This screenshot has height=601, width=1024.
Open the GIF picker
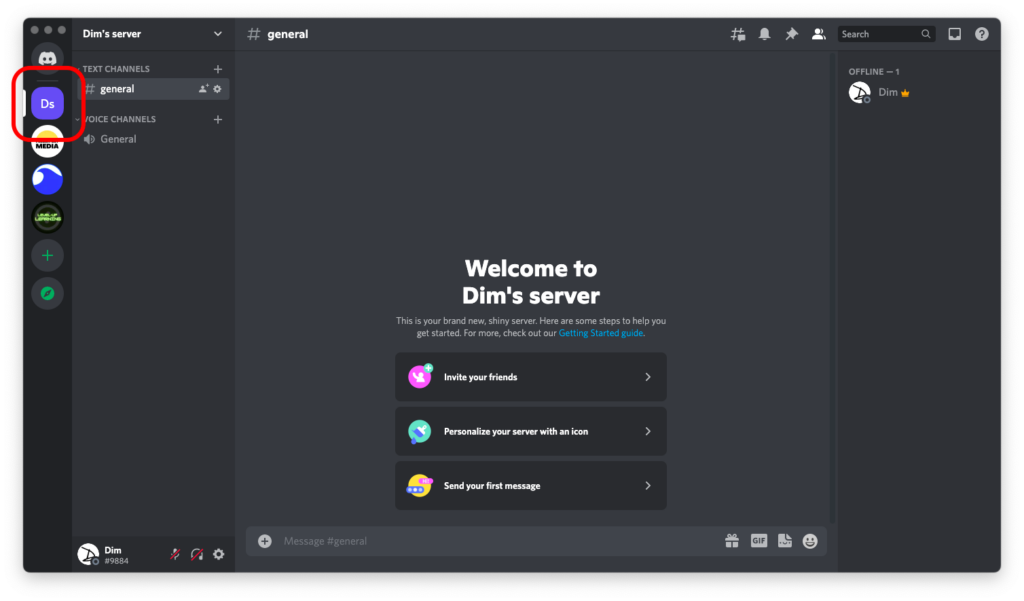point(759,541)
